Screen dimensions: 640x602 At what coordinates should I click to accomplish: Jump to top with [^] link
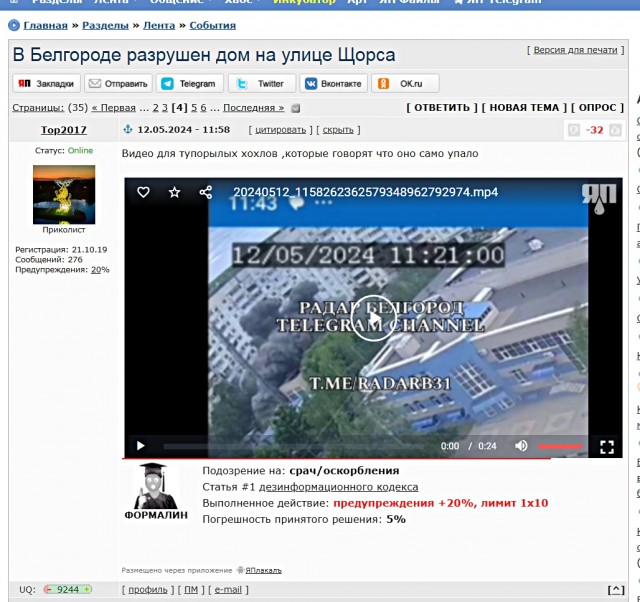click(x=616, y=590)
